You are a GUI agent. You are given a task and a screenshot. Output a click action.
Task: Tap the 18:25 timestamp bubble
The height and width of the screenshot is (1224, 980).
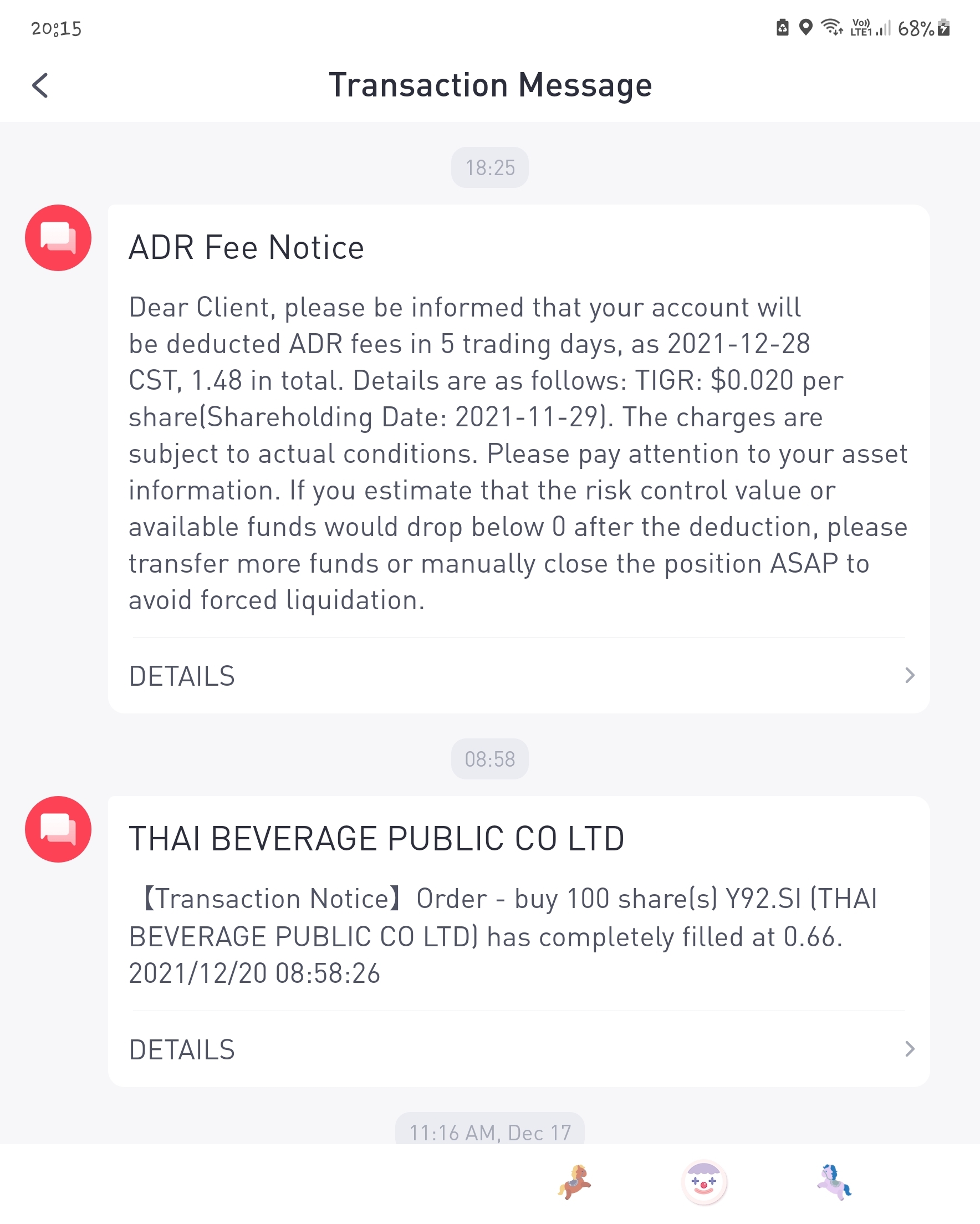coord(489,167)
